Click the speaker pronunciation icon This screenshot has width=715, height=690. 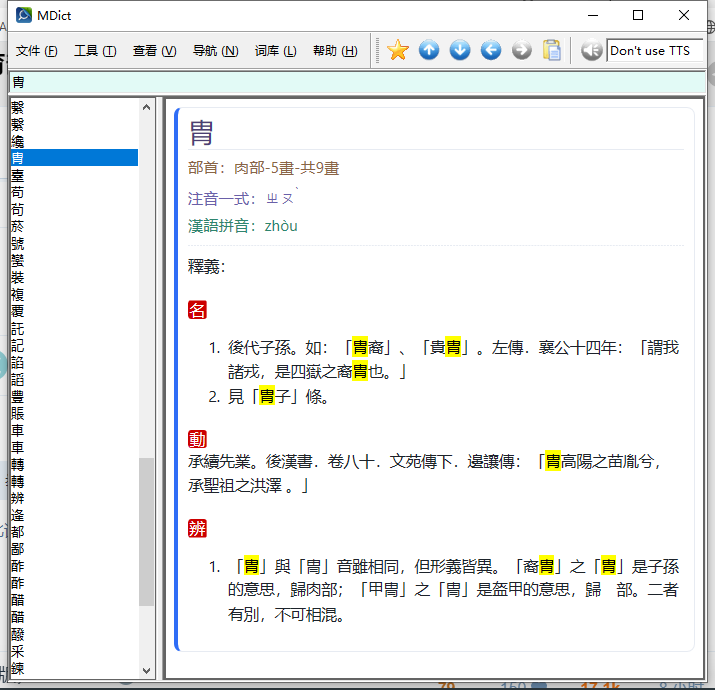592,50
